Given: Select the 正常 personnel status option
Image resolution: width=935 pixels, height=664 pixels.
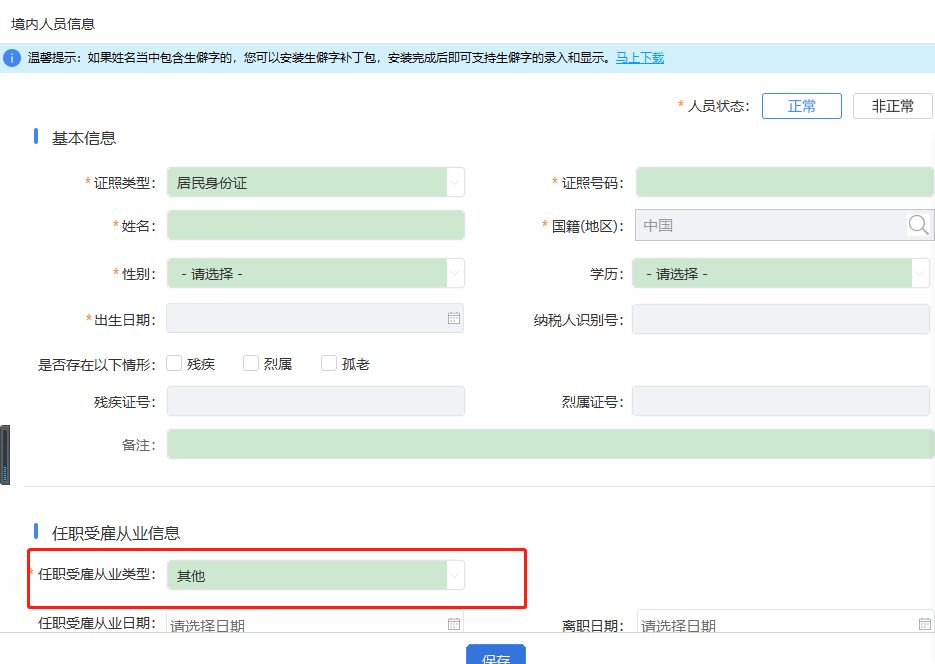Looking at the screenshot, I should 801,105.
